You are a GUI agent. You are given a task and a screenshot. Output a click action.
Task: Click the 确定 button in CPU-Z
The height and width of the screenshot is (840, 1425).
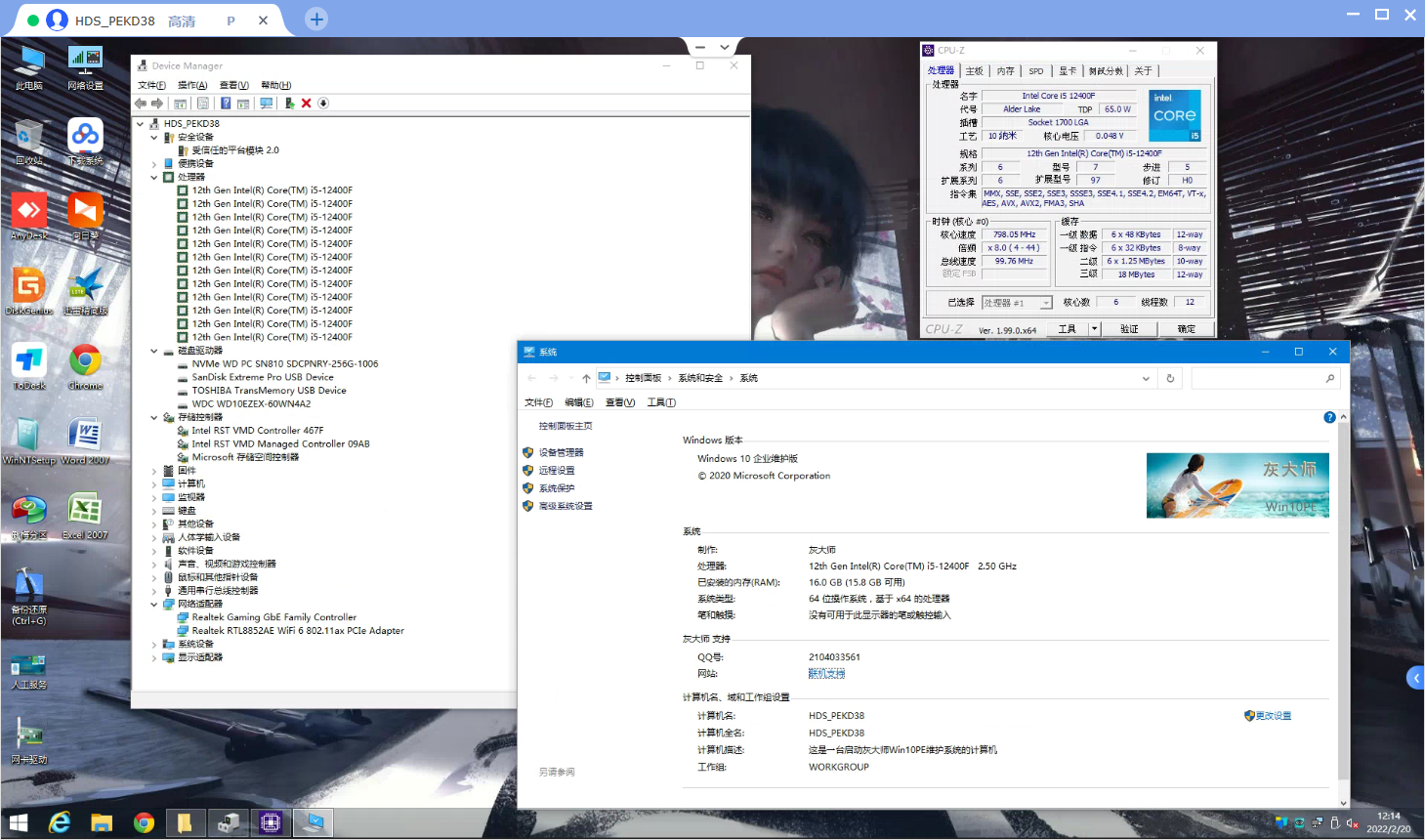click(1187, 329)
